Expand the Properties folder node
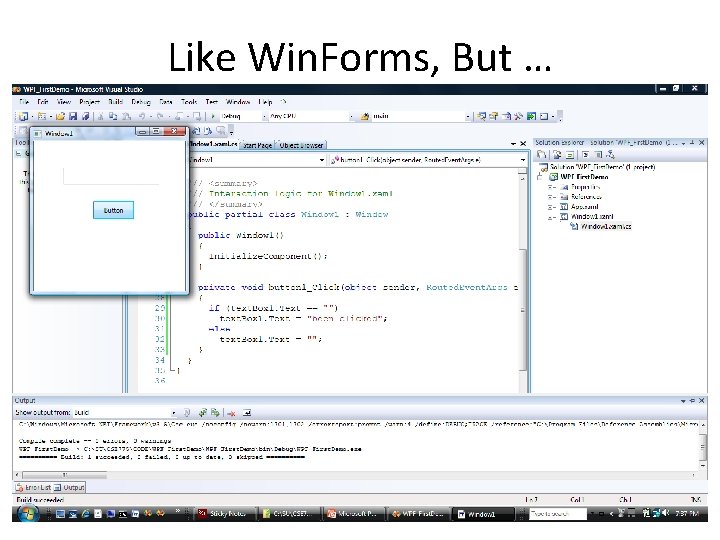The height and width of the screenshot is (540, 720). (551, 187)
